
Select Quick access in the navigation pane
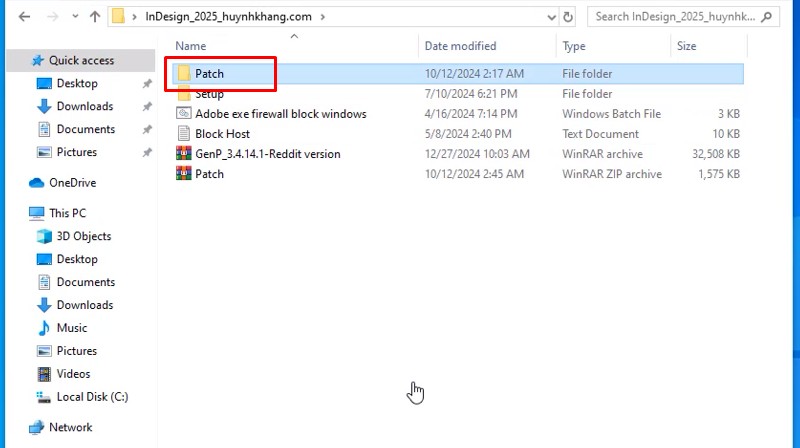(x=81, y=60)
